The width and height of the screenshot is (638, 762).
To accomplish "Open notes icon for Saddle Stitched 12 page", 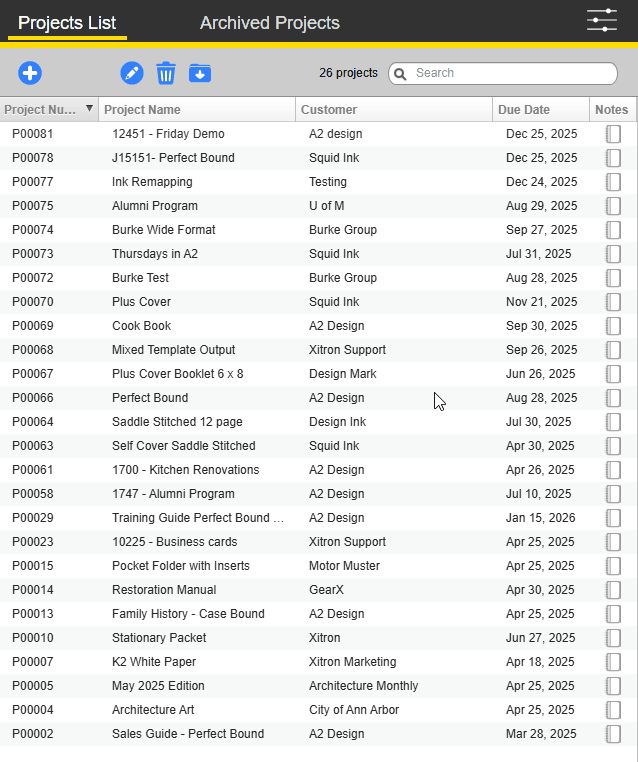I will pos(613,422).
